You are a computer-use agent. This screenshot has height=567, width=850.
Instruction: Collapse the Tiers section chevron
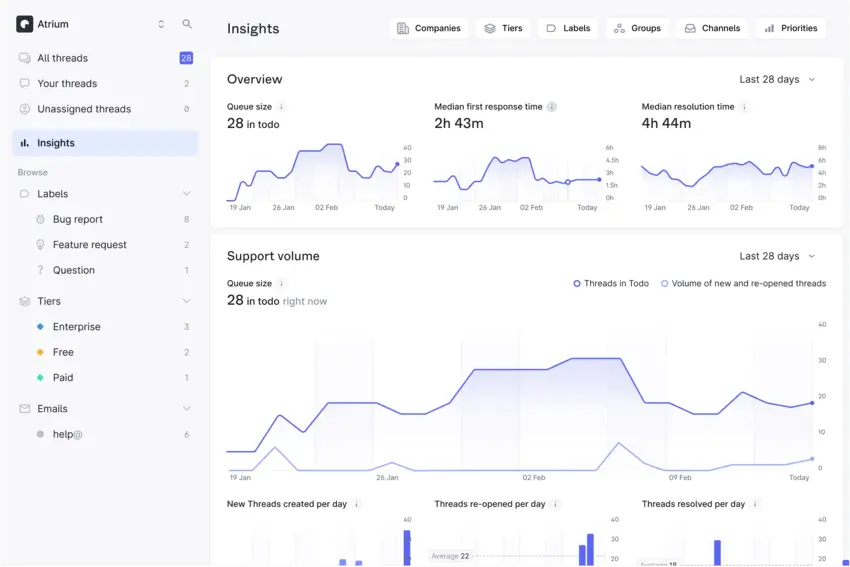click(186, 301)
